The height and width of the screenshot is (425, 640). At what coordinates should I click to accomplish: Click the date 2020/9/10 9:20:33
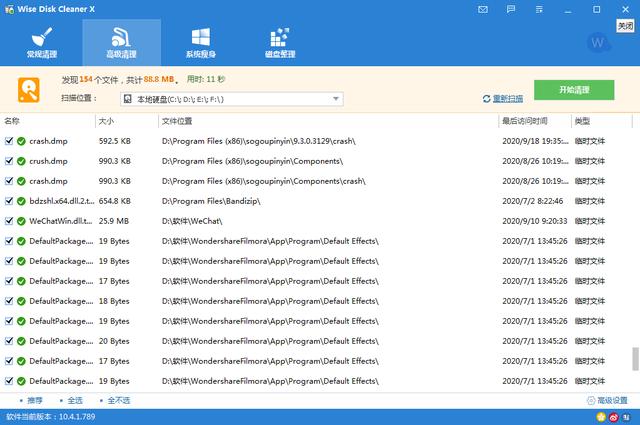click(535, 221)
